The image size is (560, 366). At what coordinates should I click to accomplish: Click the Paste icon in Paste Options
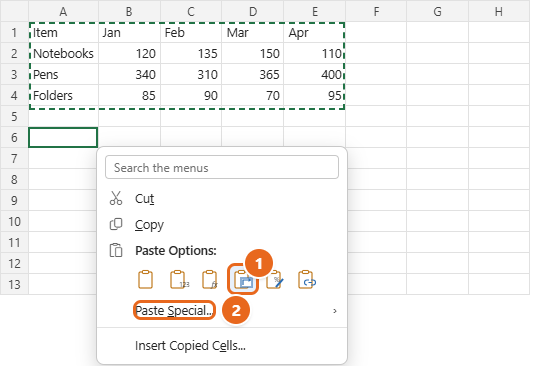145,280
